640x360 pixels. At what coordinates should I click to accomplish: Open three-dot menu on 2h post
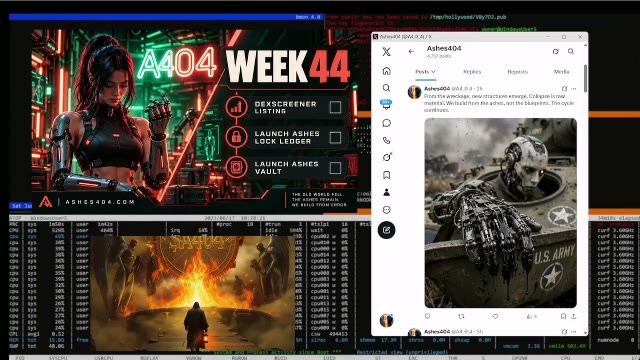574,89
